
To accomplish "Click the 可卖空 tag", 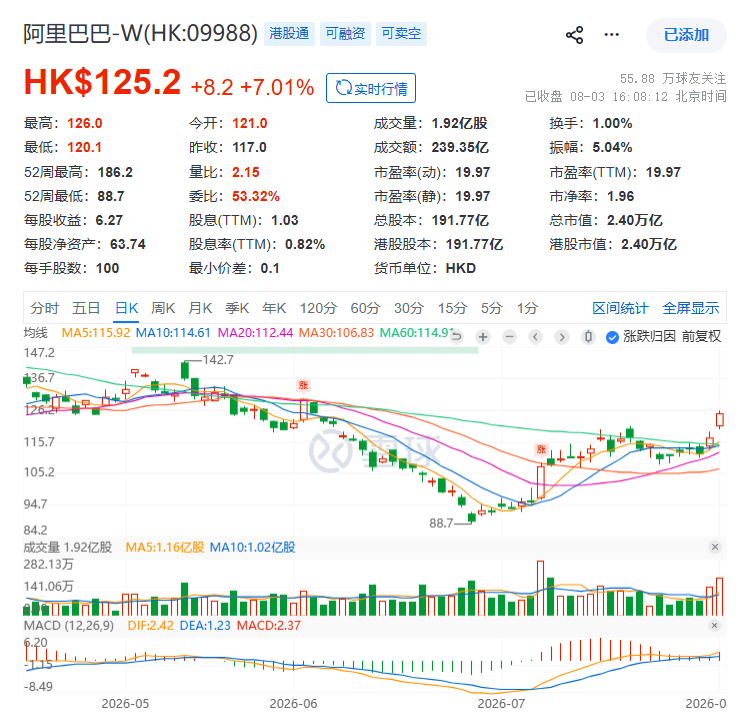I will pyautogui.click(x=401, y=33).
